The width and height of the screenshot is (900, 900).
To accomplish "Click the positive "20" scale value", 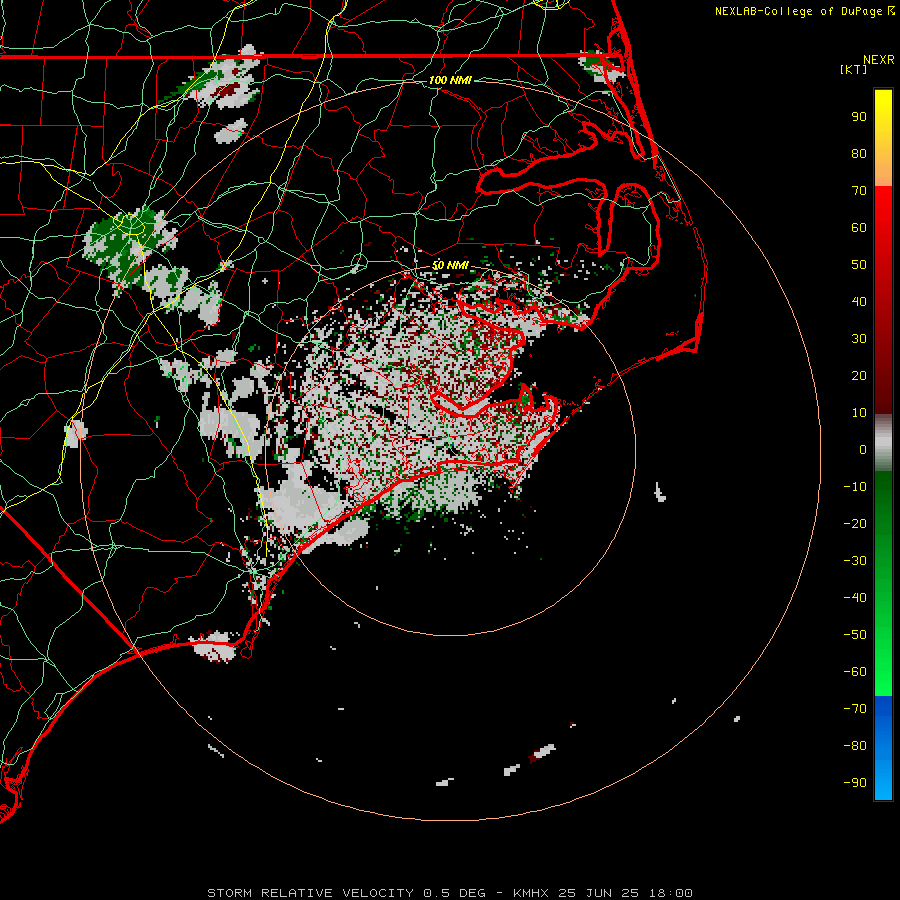I will point(859,376).
